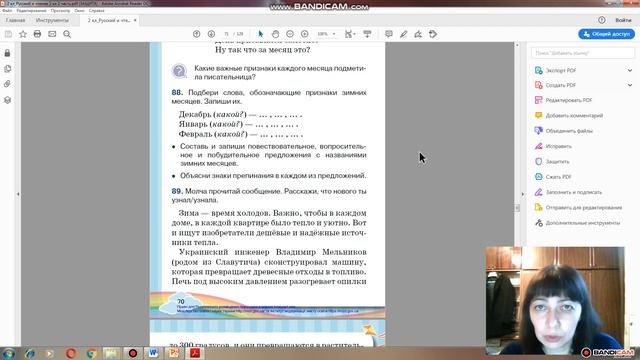Select Добавить комментарий tool
The image size is (640, 360).
pyautogui.click(x=573, y=116)
